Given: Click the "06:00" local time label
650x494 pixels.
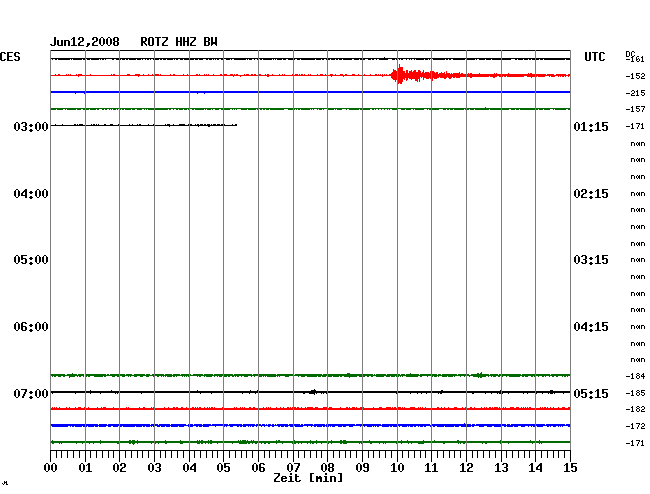Looking at the screenshot, I should [x=31, y=327].
